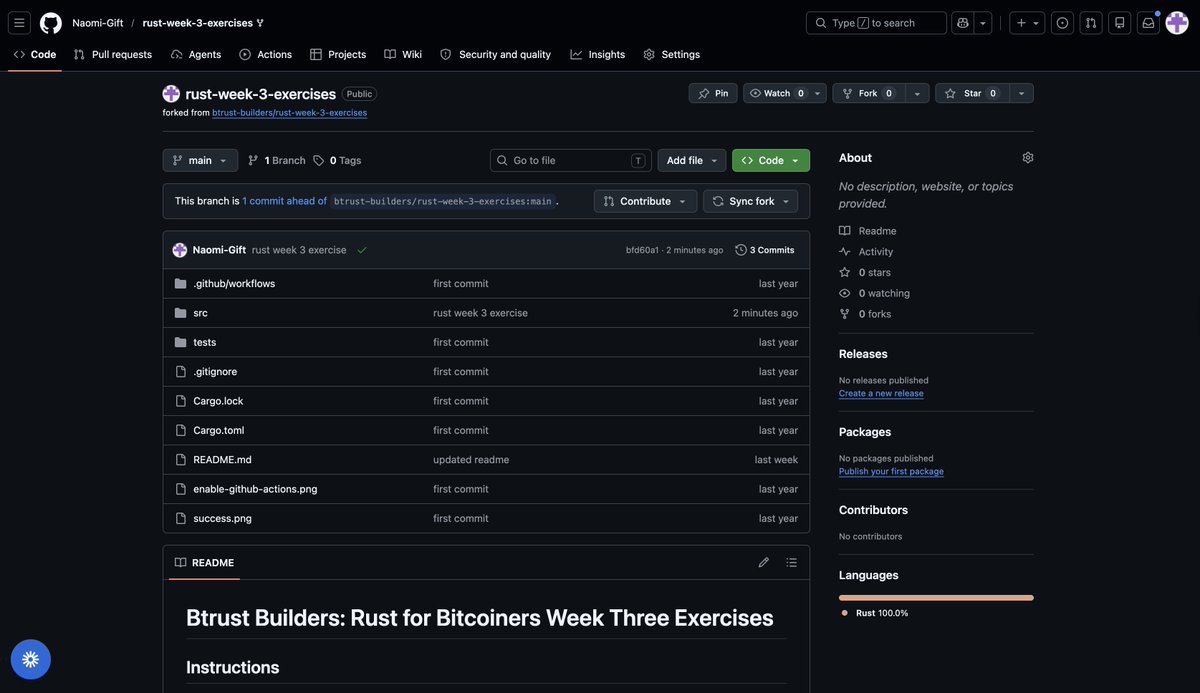Open the user profile avatar menu
This screenshot has height=693, width=1200.
pos(1177,23)
